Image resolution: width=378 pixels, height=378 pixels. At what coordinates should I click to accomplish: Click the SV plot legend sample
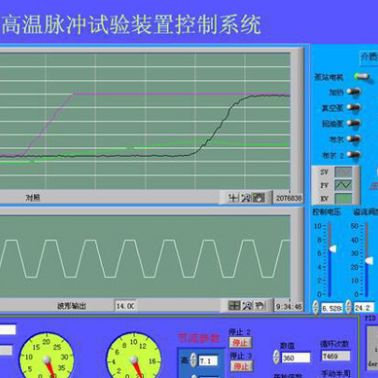click(x=343, y=172)
